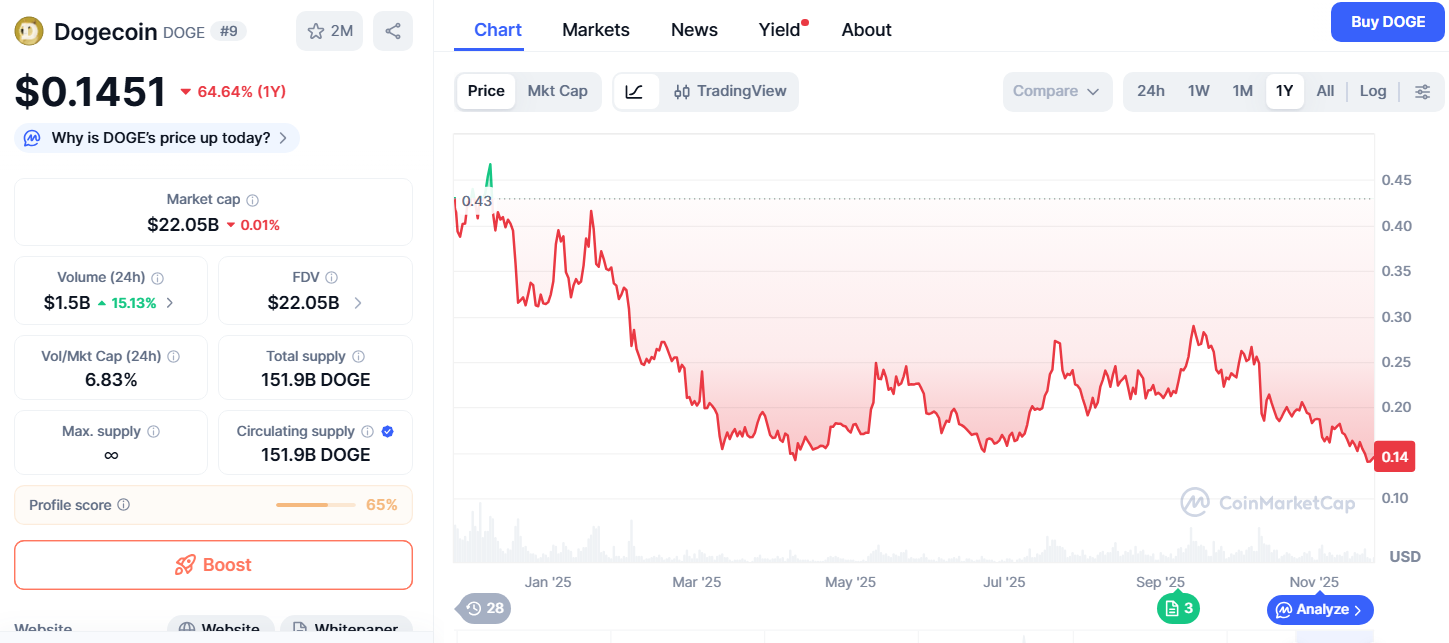Open TradingView candlestick chart view
This screenshot has height=643, width=1449.
point(730,91)
